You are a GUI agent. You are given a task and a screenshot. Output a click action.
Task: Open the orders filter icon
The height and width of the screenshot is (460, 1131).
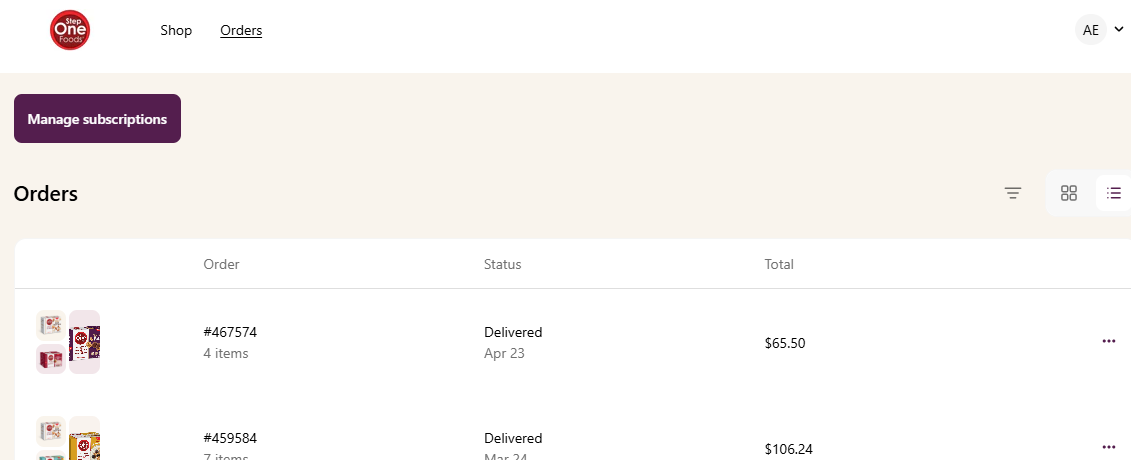(1013, 193)
